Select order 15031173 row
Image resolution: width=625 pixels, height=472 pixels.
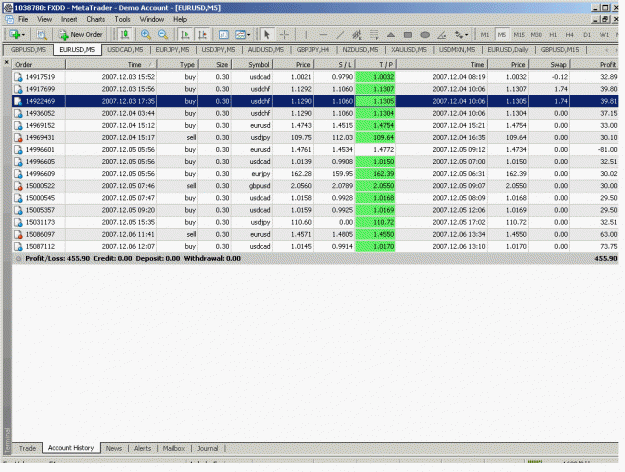point(315,222)
